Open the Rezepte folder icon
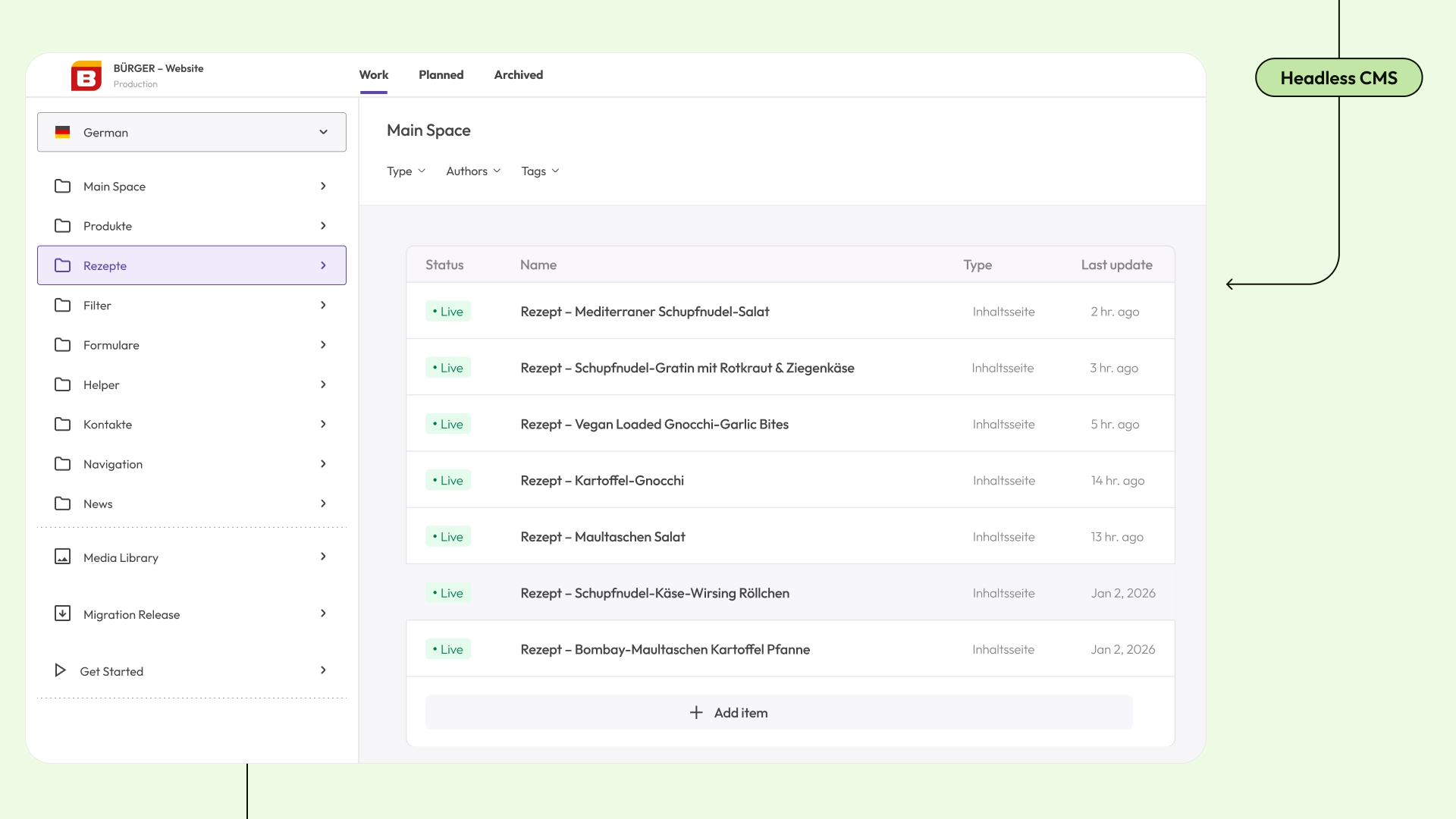The height and width of the screenshot is (819, 1456). pyautogui.click(x=64, y=265)
